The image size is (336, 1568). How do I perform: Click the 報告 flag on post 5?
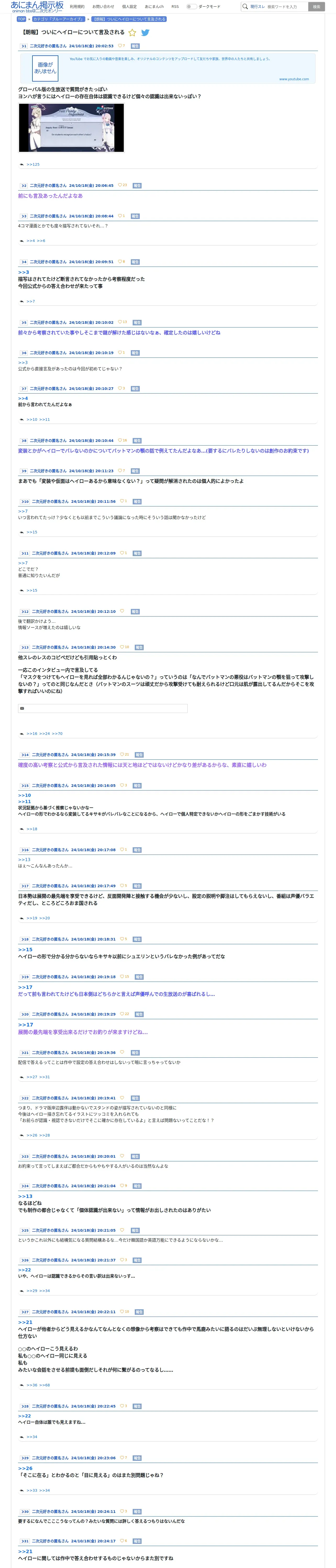(x=137, y=322)
